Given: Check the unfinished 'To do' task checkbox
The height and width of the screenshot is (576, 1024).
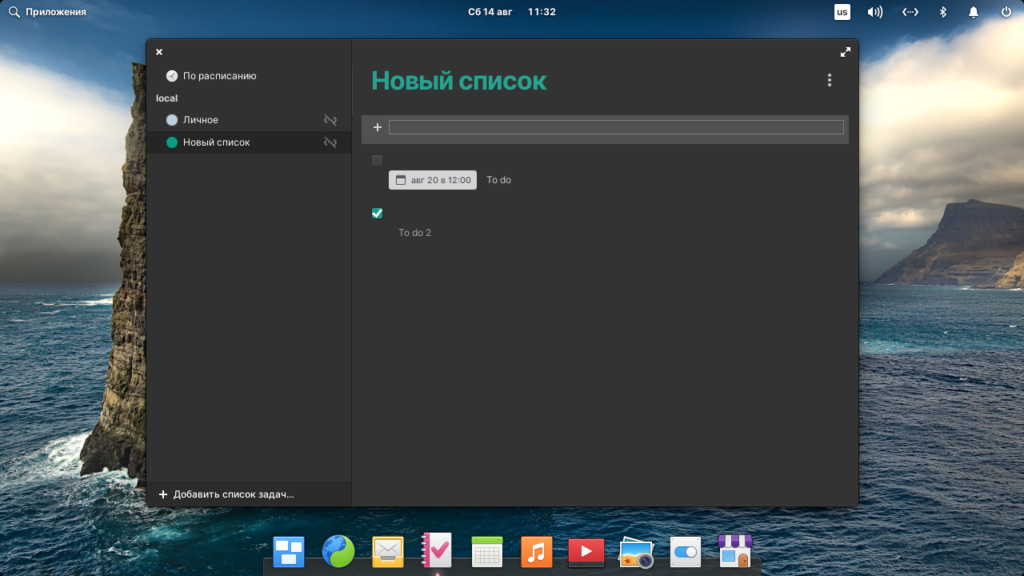Looking at the screenshot, I should (377, 160).
